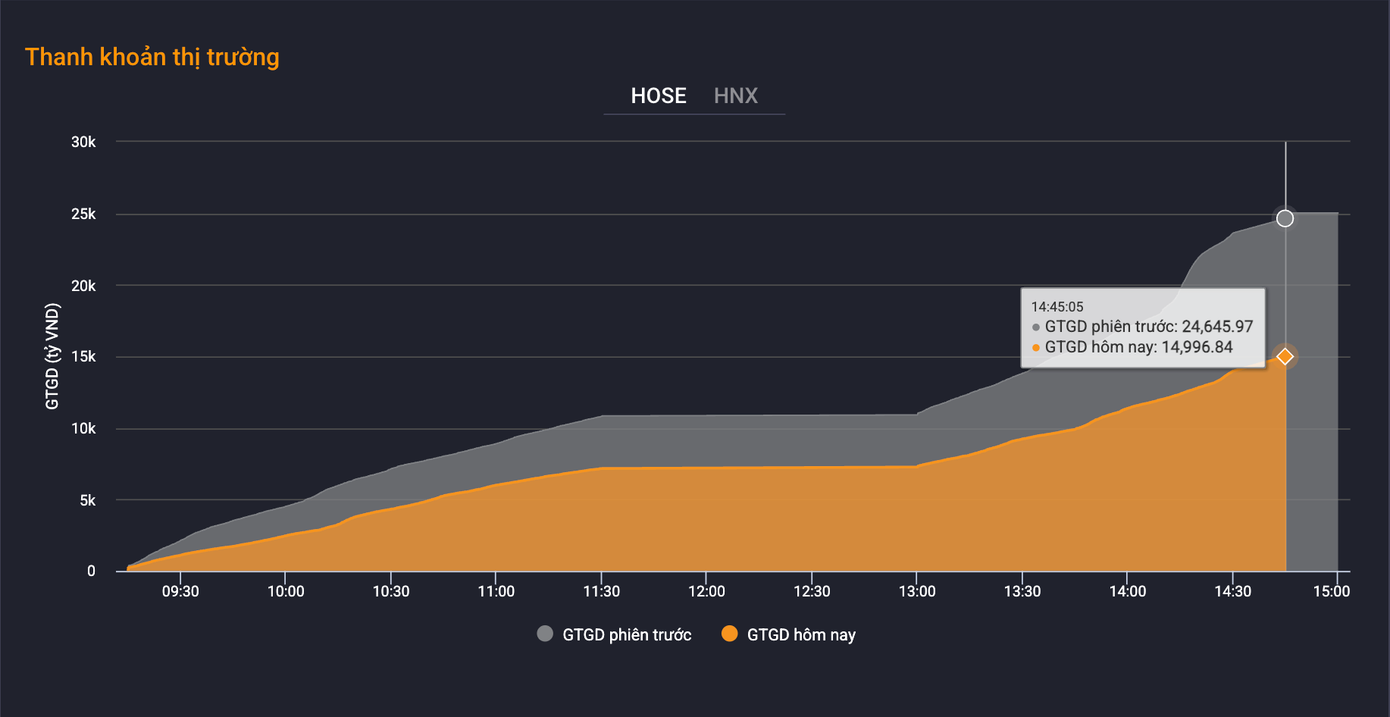Select the orange diamond marker on today's series
The height and width of the screenshot is (717, 1390).
pos(1285,356)
